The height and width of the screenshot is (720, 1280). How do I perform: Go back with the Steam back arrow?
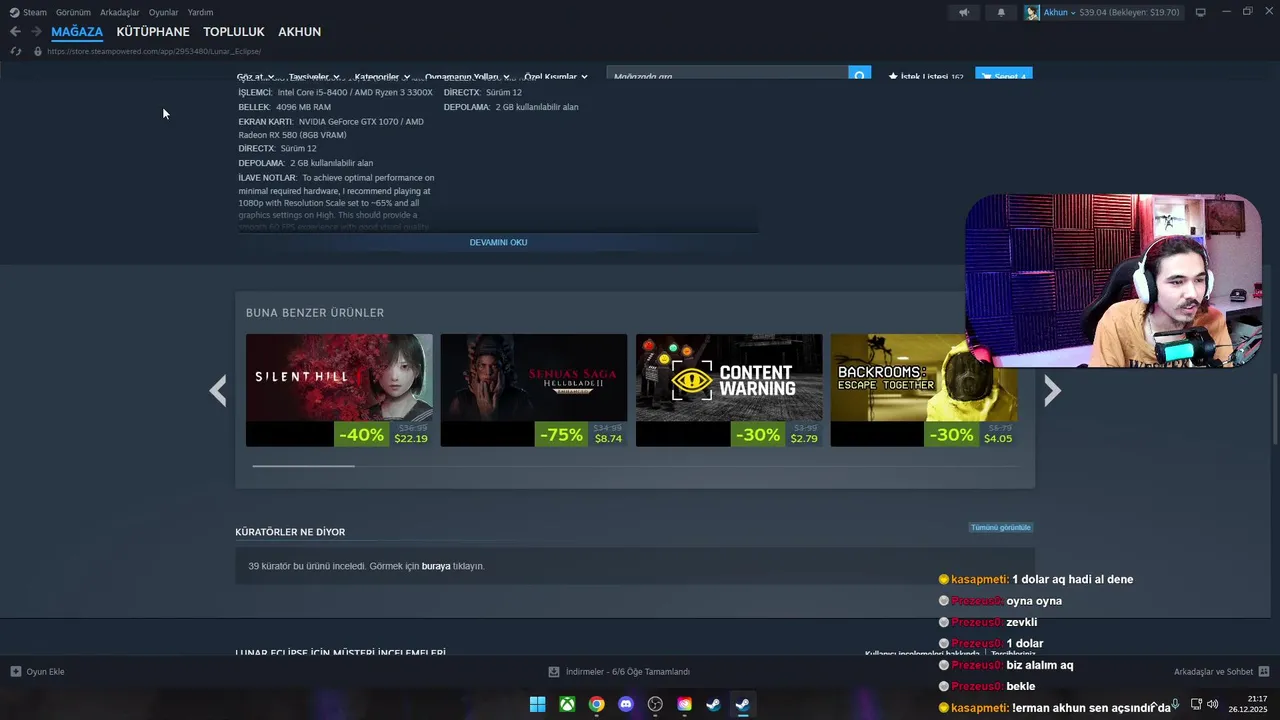pyautogui.click(x=15, y=32)
